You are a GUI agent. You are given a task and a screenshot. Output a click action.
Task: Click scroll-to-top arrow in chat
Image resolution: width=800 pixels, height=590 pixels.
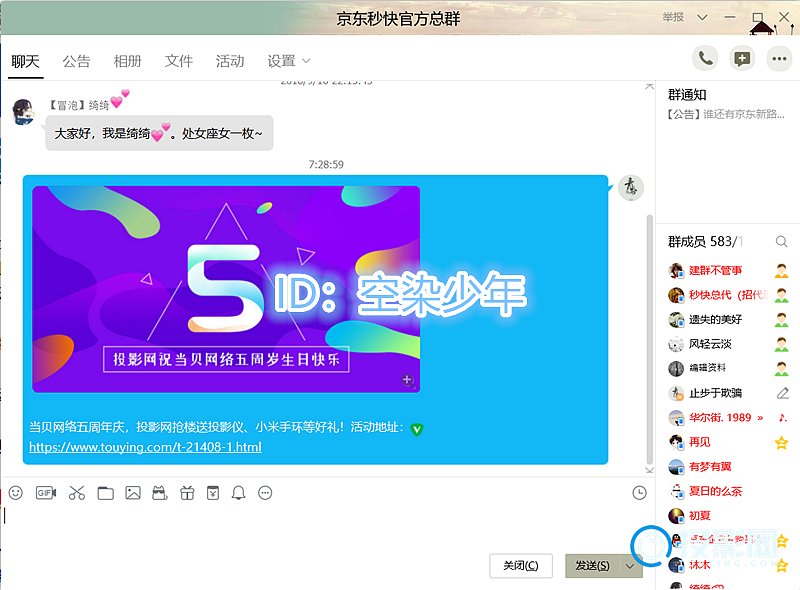coord(649,86)
